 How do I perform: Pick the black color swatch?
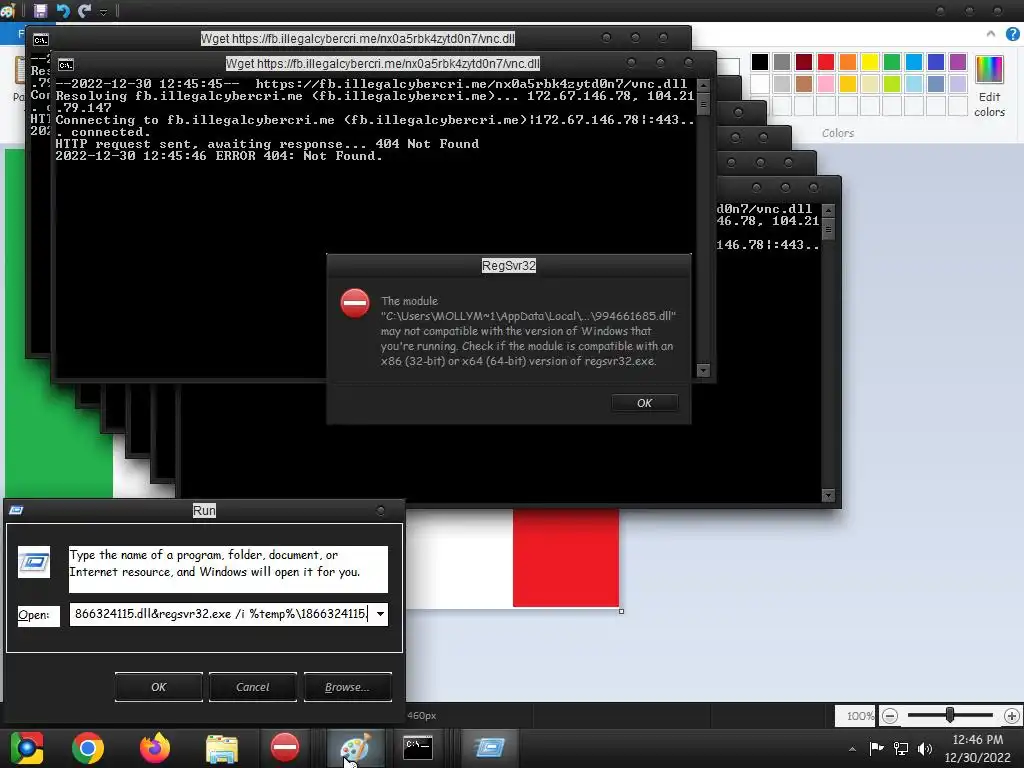point(760,61)
